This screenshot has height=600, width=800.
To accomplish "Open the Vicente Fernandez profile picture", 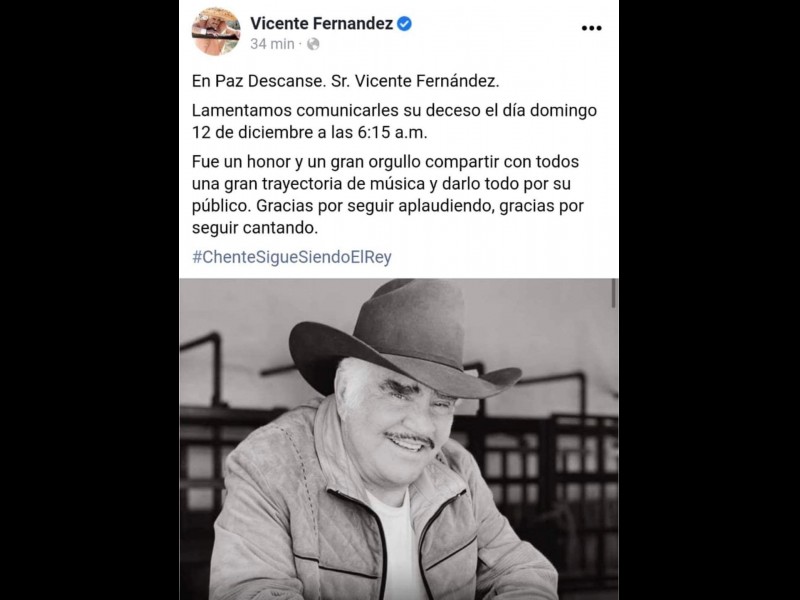I will (x=216, y=32).
